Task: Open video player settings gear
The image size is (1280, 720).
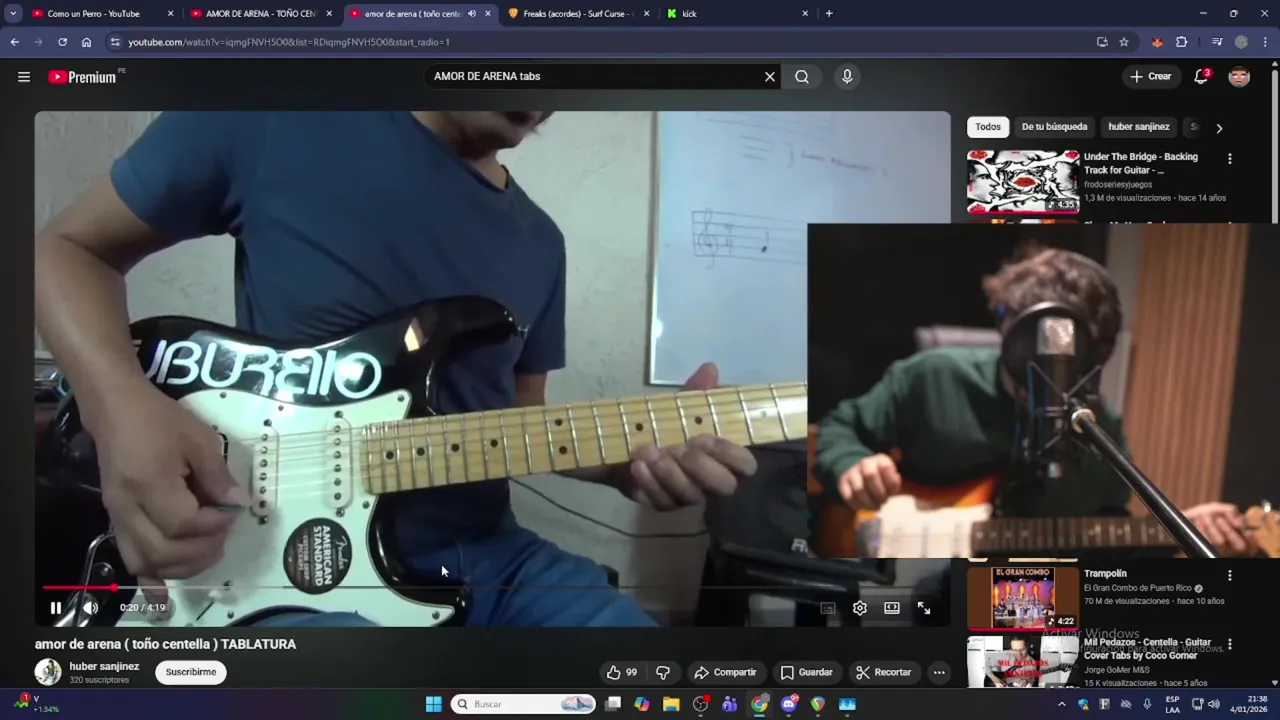Action: coord(859,607)
